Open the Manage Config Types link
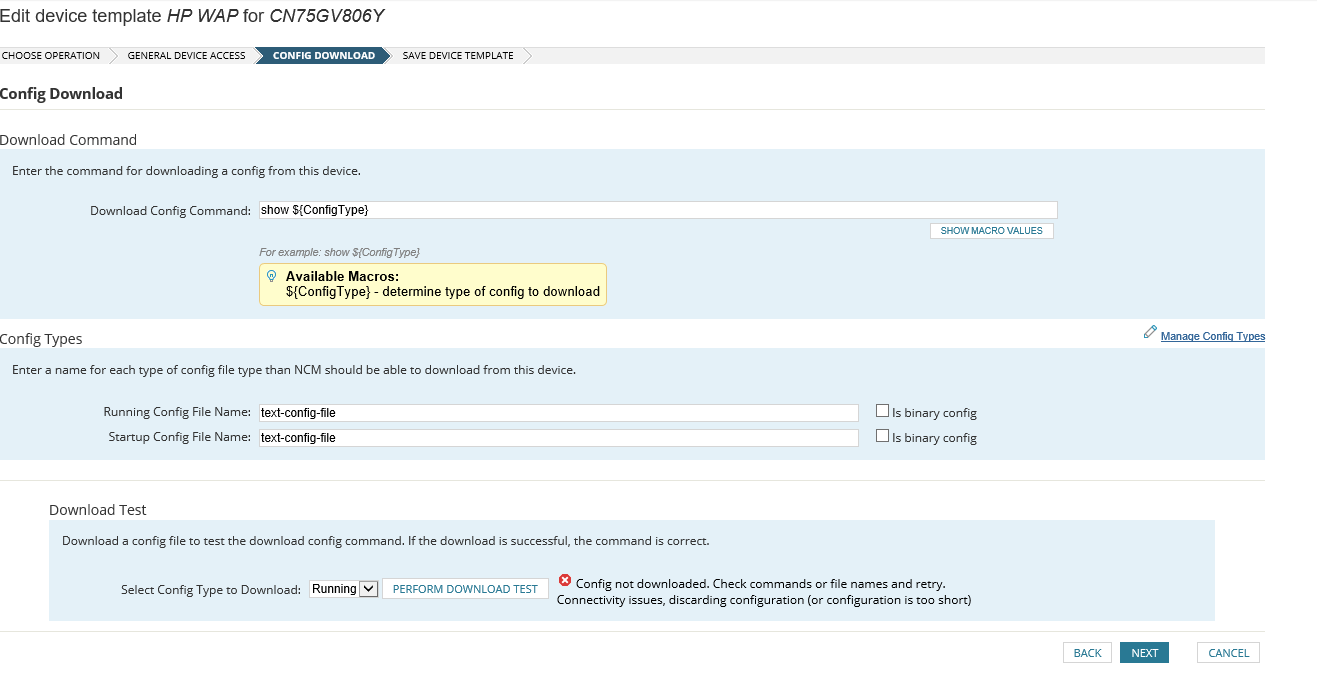 pyautogui.click(x=1212, y=336)
